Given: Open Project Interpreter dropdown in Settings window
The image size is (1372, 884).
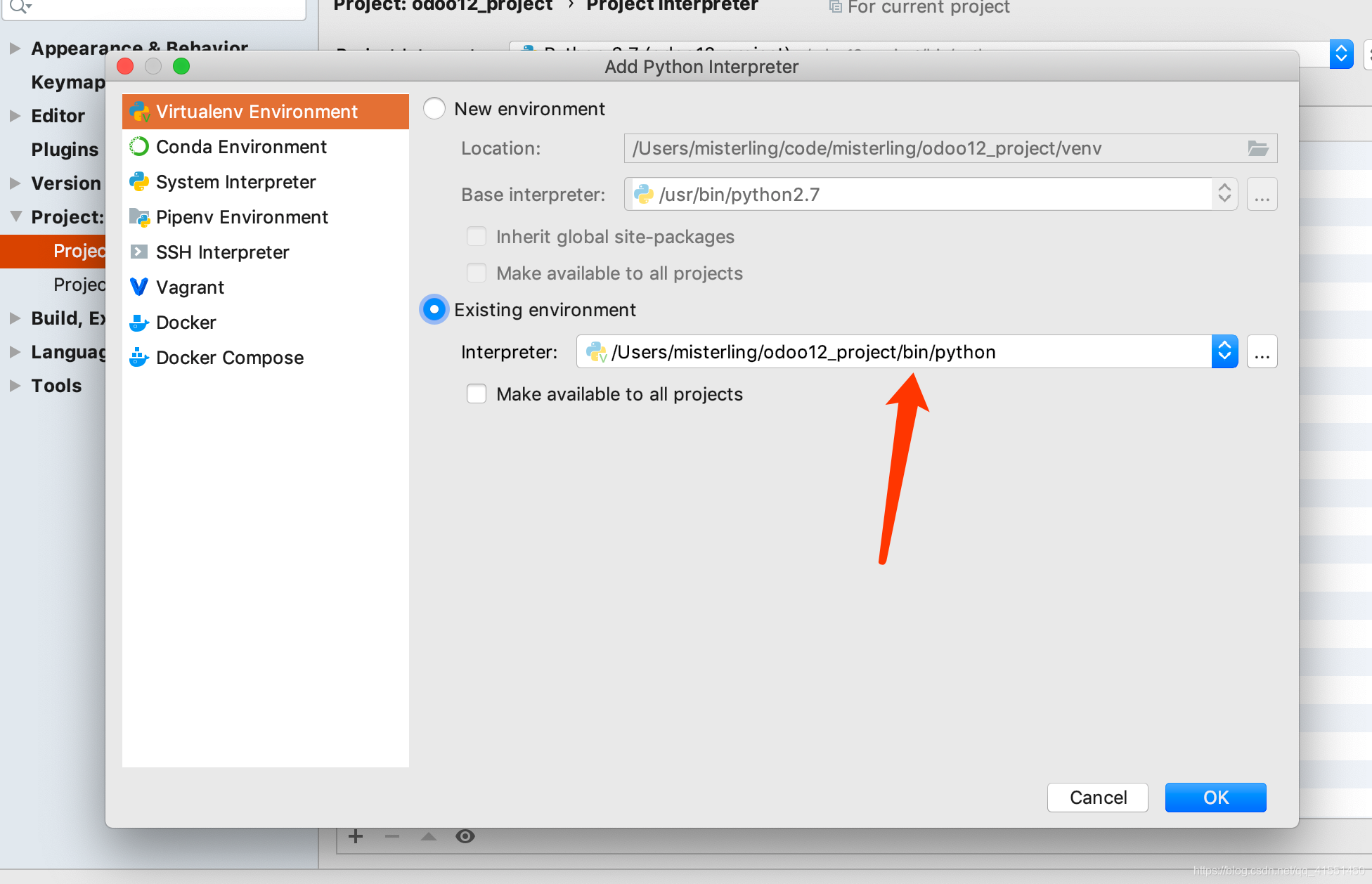Looking at the screenshot, I should click(1341, 53).
